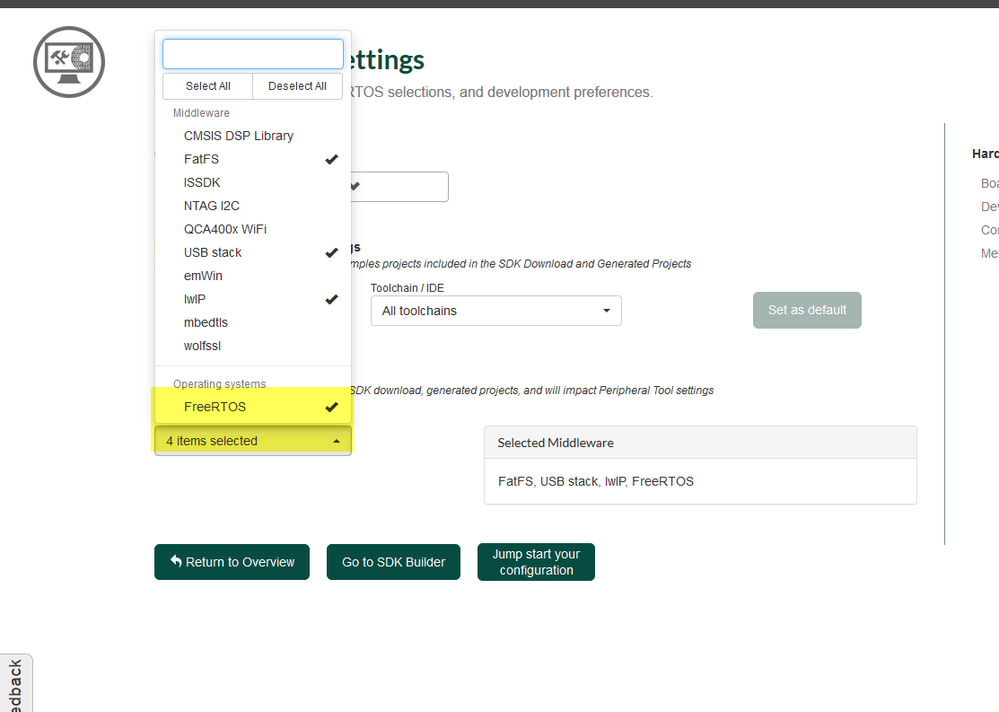Open the Toolchain / IDE dropdown
This screenshot has height=712, width=999.
(x=496, y=311)
